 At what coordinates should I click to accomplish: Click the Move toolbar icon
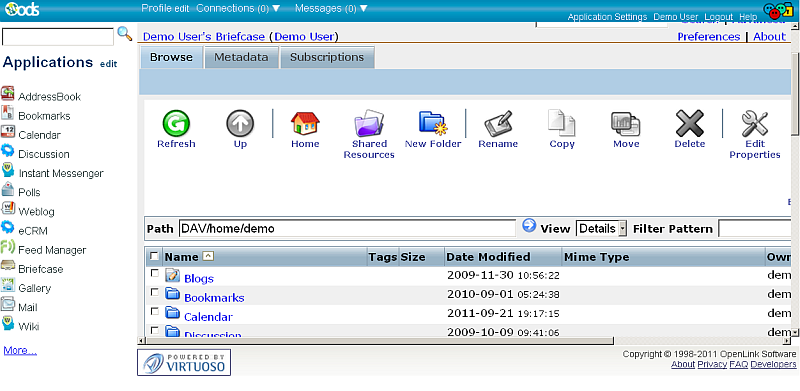point(626,124)
